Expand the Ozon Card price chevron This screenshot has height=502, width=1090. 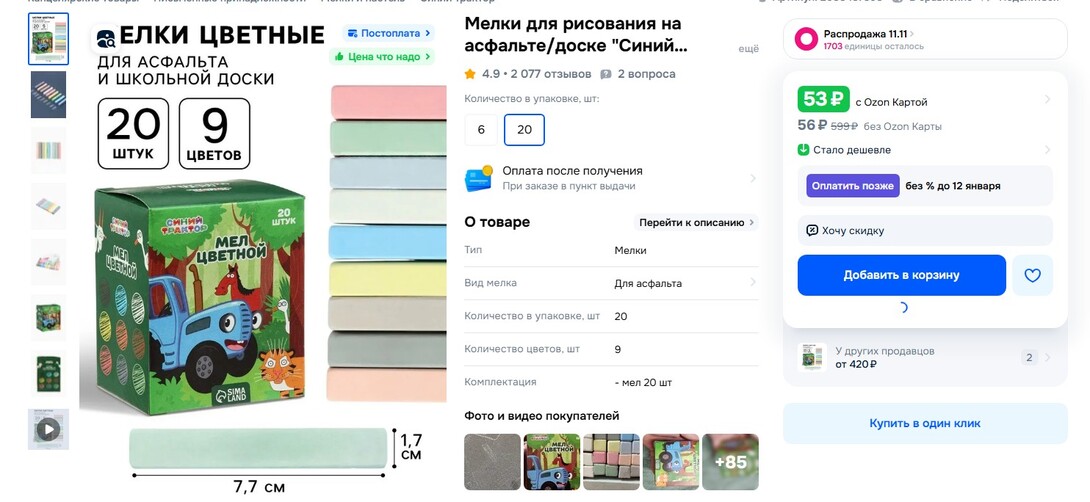click(1048, 100)
